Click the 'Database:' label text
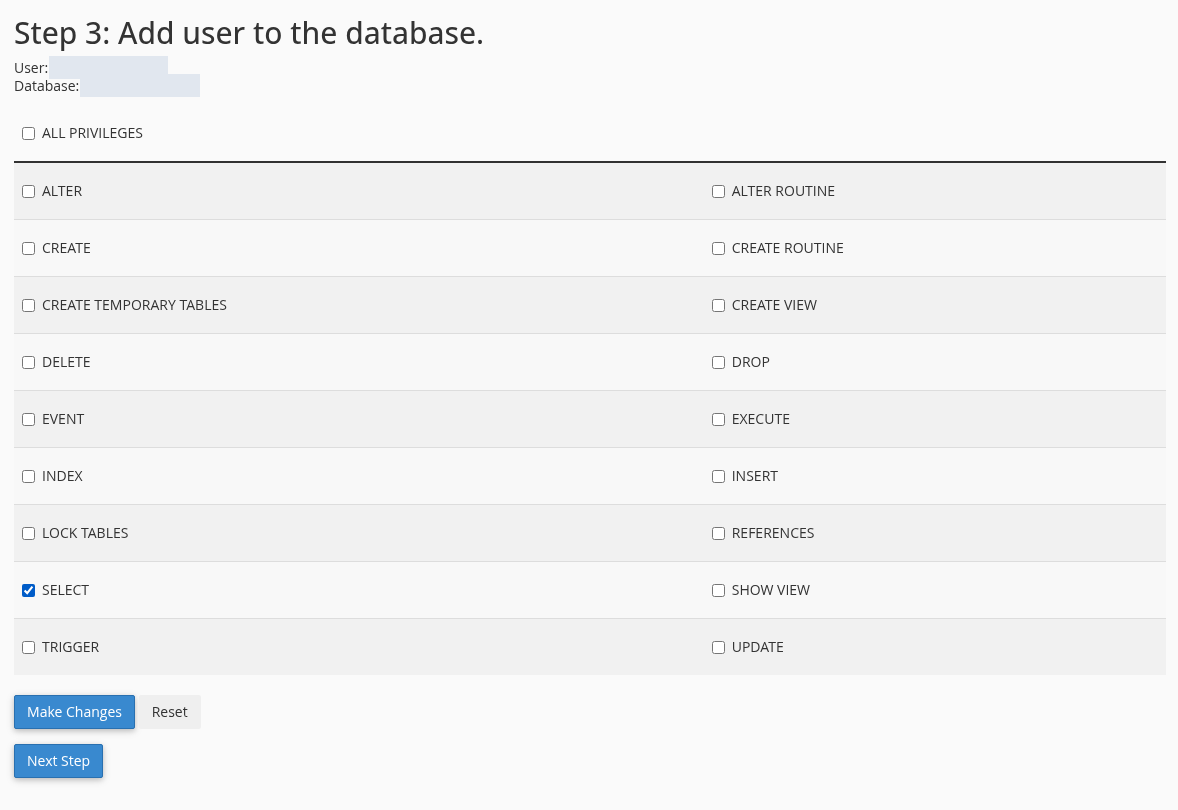Image resolution: width=1178 pixels, height=810 pixels. pyautogui.click(x=47, y=86)
